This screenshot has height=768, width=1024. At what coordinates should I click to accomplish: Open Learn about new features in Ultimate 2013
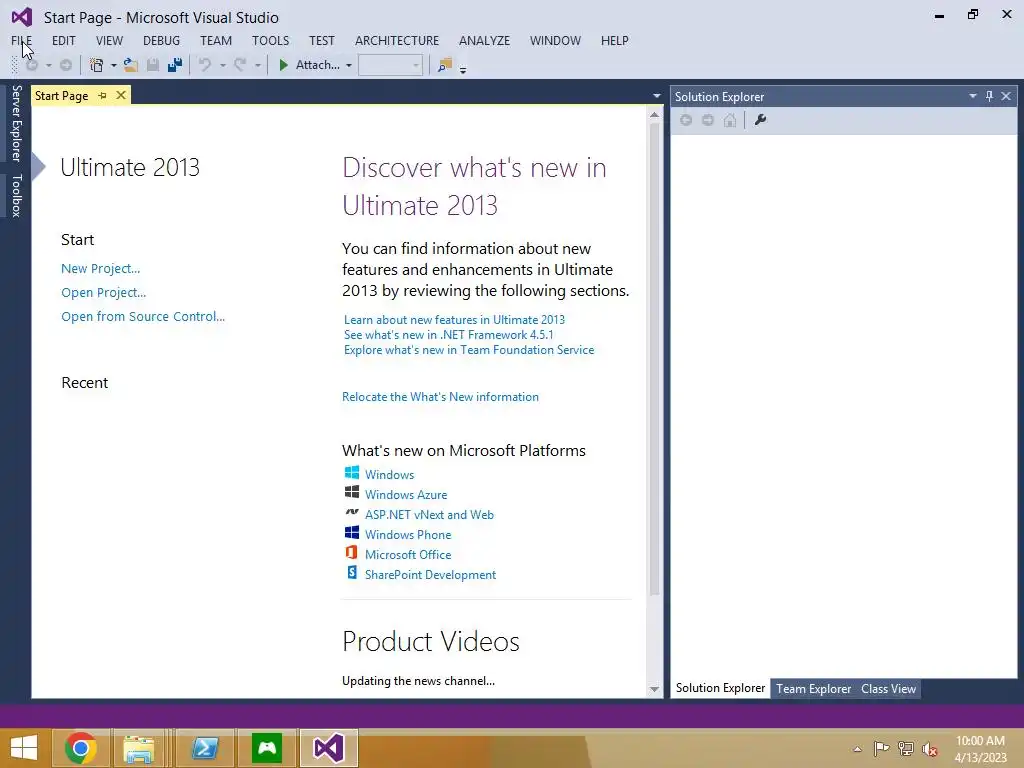point(455,319)
